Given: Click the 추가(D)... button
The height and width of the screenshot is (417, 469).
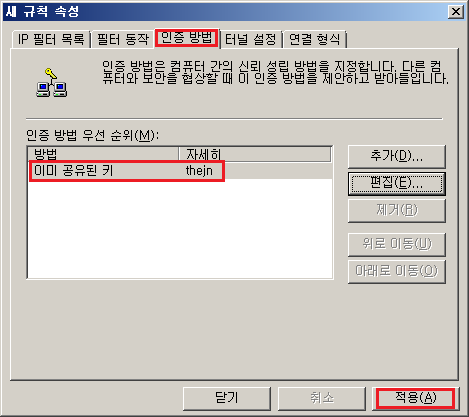Looking at the screenshot, I should pyautogui.click(x=397, y=156).
